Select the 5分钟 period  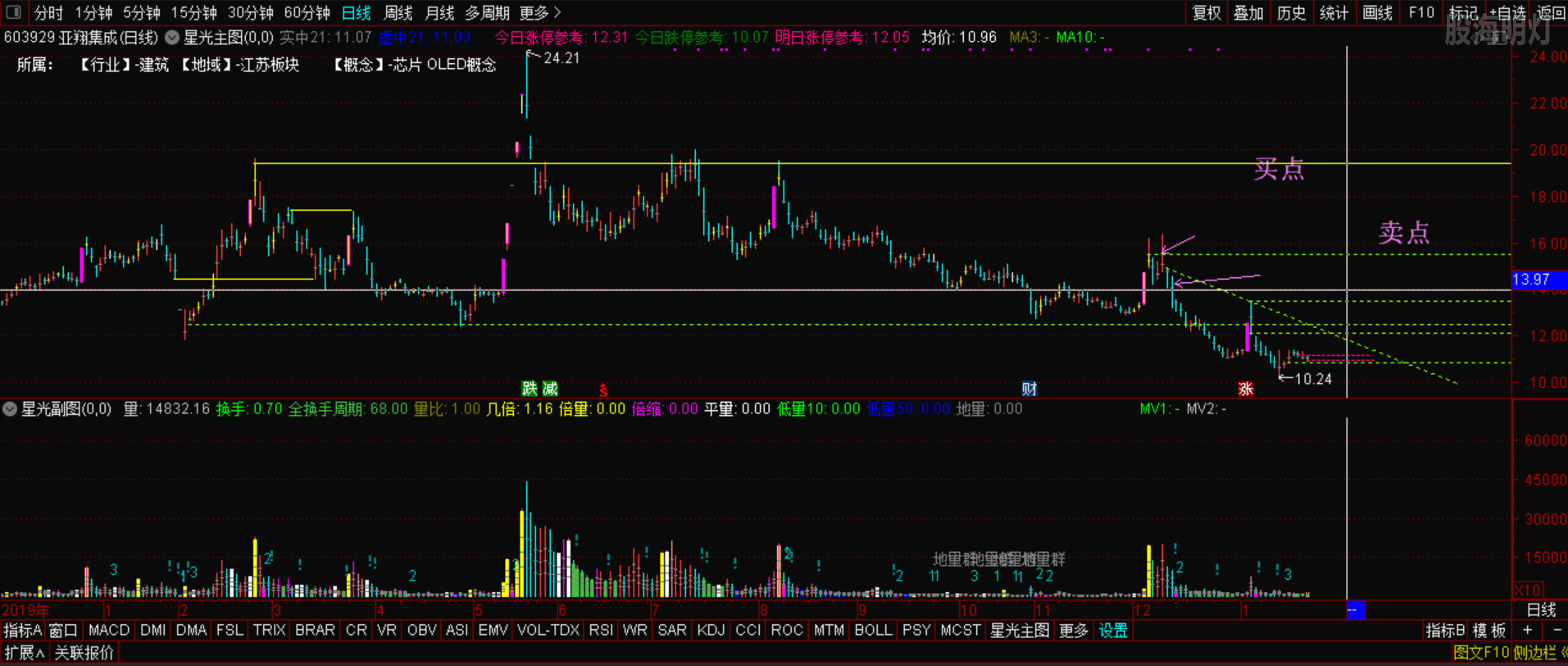click(142, 13)
